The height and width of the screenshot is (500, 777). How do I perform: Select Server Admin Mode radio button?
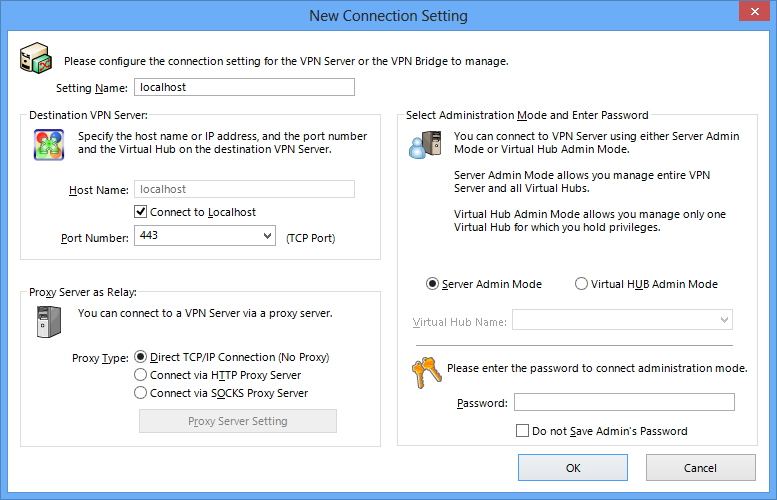point(432,284)
